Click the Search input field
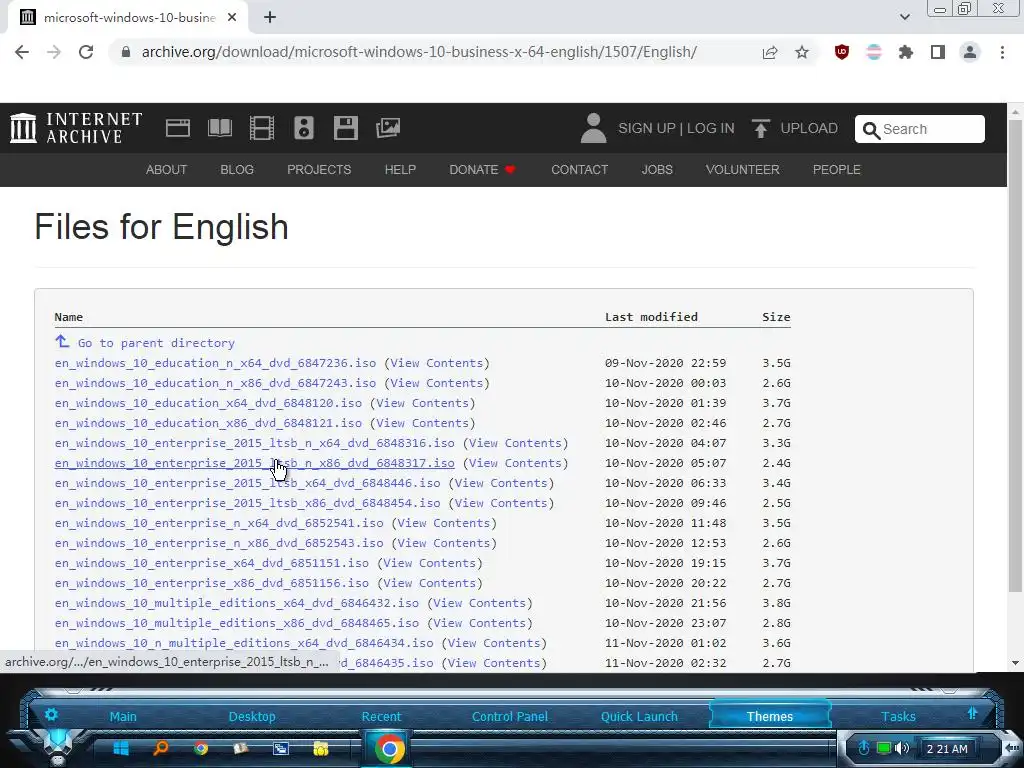The height and width of the screenshot is (768, 1024). (x=920, y=129)
